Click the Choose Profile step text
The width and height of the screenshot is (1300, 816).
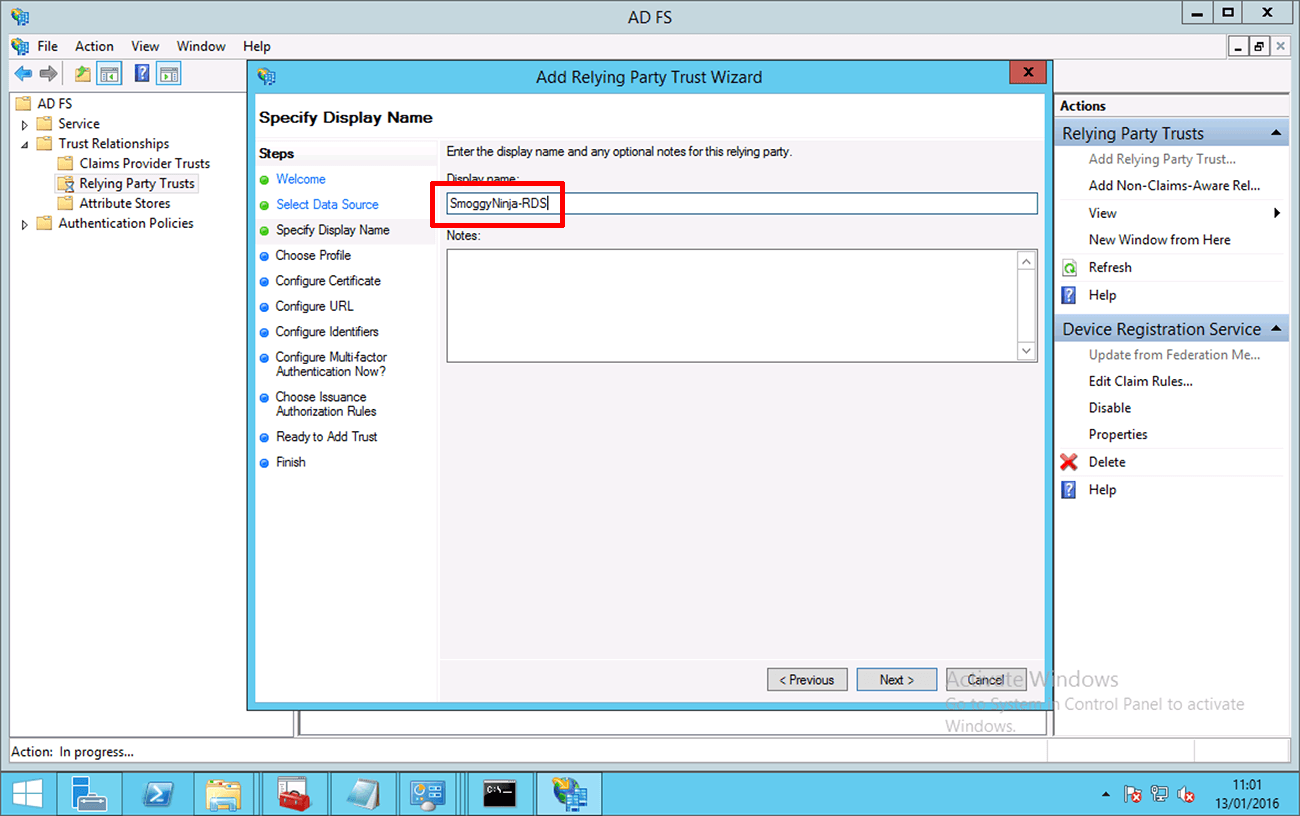click(x=313, y=255)
